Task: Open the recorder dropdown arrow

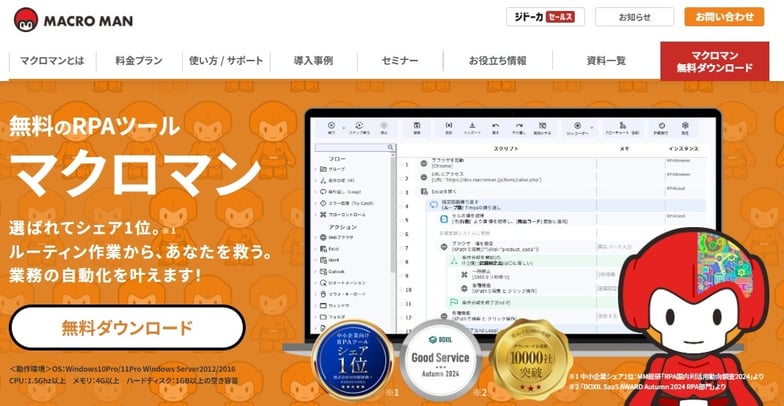Action: [592, 128]
